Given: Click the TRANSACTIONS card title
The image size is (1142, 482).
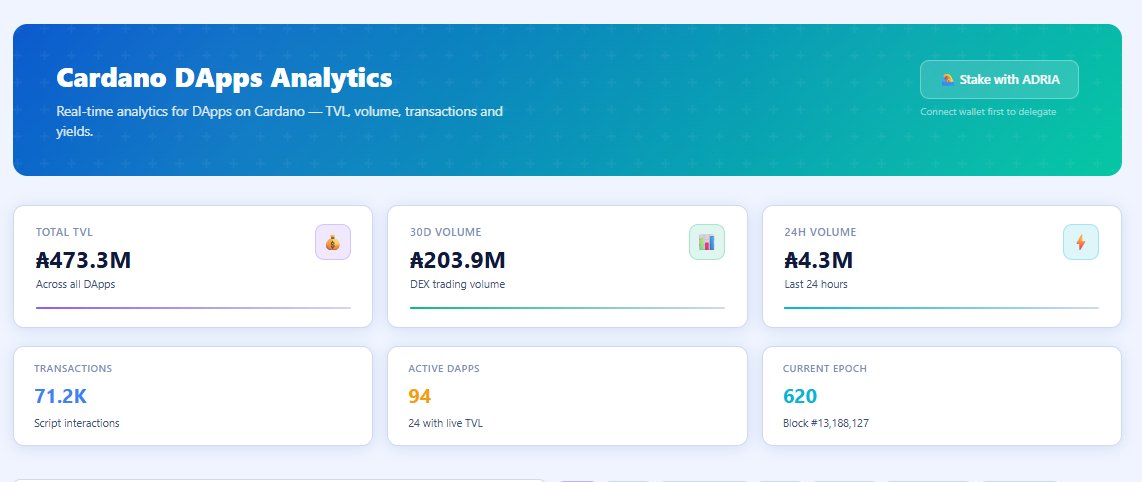Looking at the screenshot, I should point(73,368).
